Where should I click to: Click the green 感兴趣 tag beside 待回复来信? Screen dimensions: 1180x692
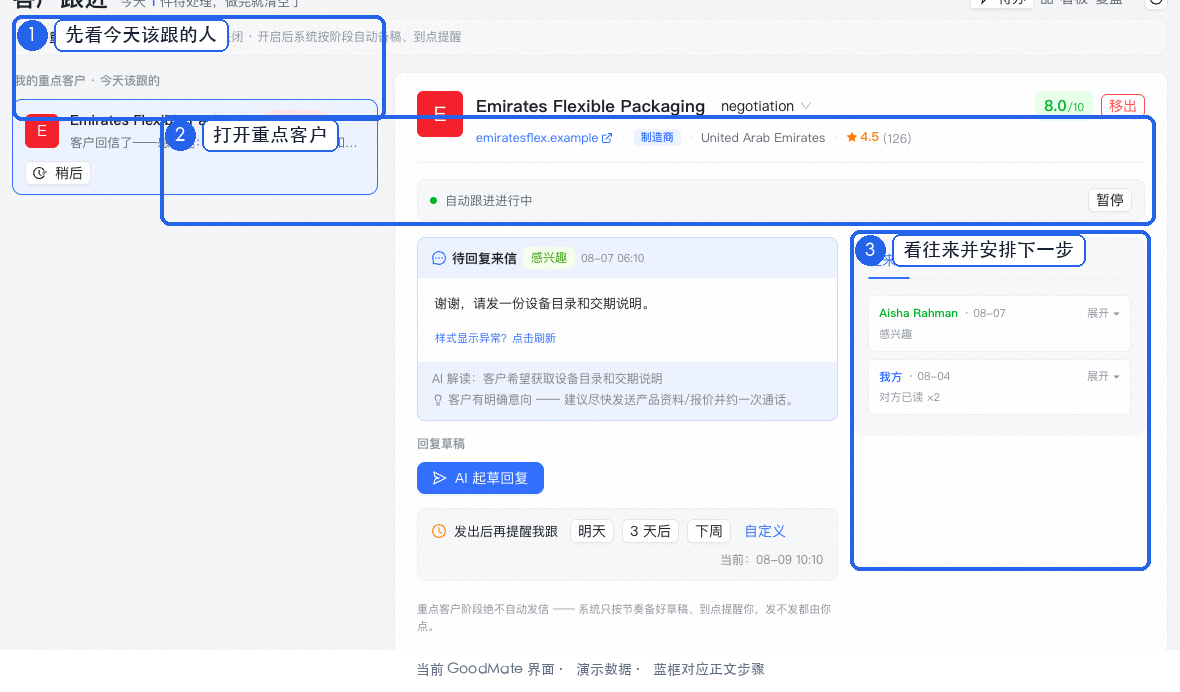pyautogui.click(x=549, y=258)
